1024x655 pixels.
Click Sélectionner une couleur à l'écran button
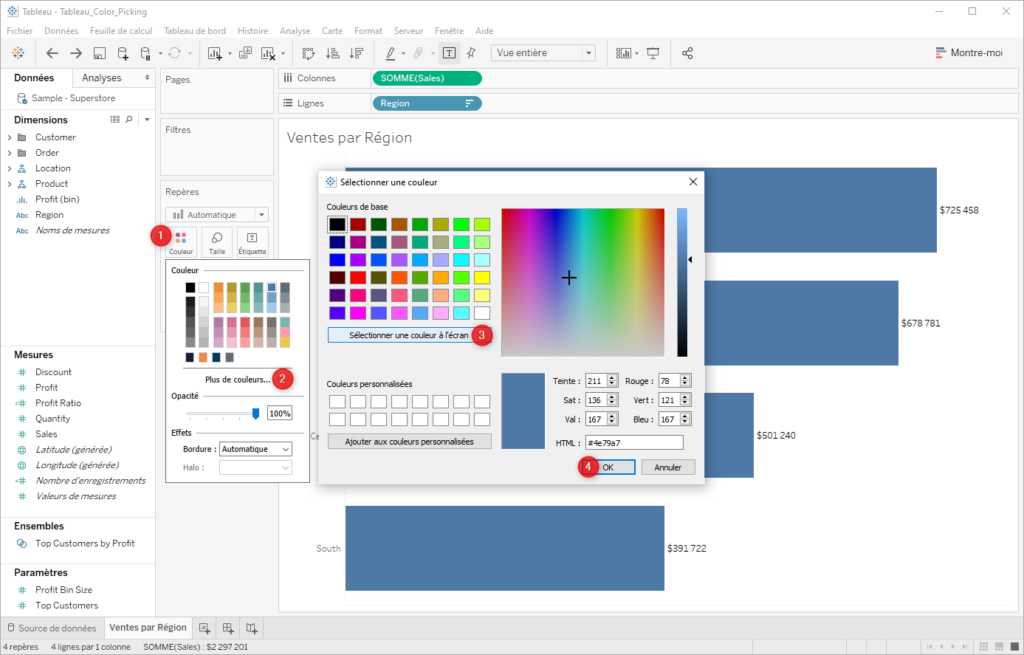[409, 335]
